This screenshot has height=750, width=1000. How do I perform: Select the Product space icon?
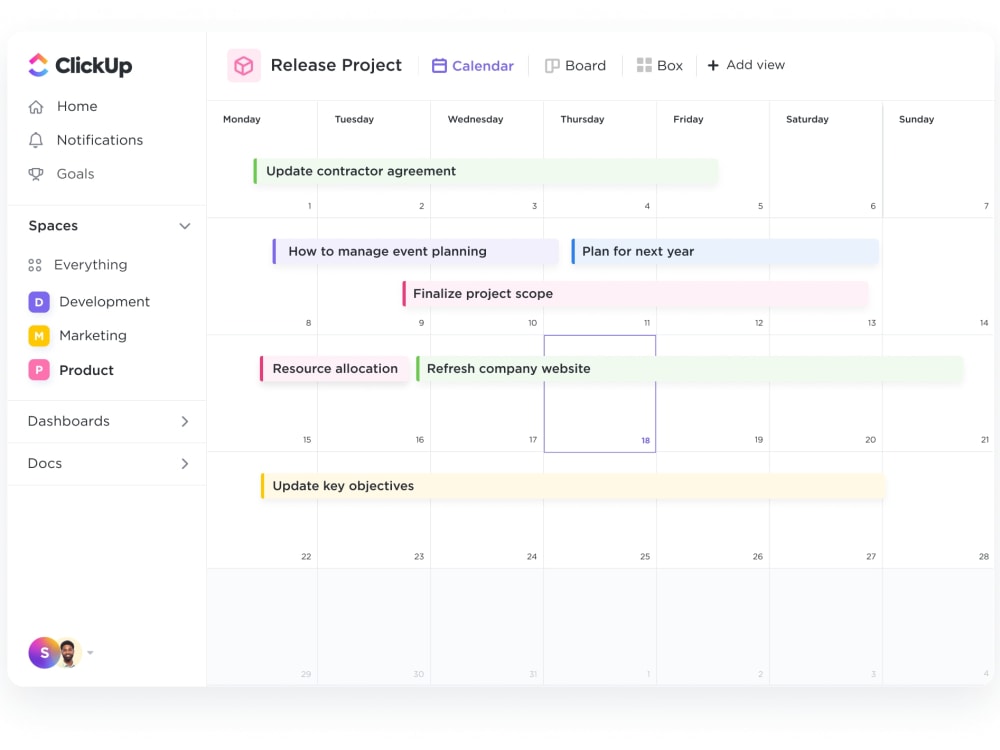38,370
